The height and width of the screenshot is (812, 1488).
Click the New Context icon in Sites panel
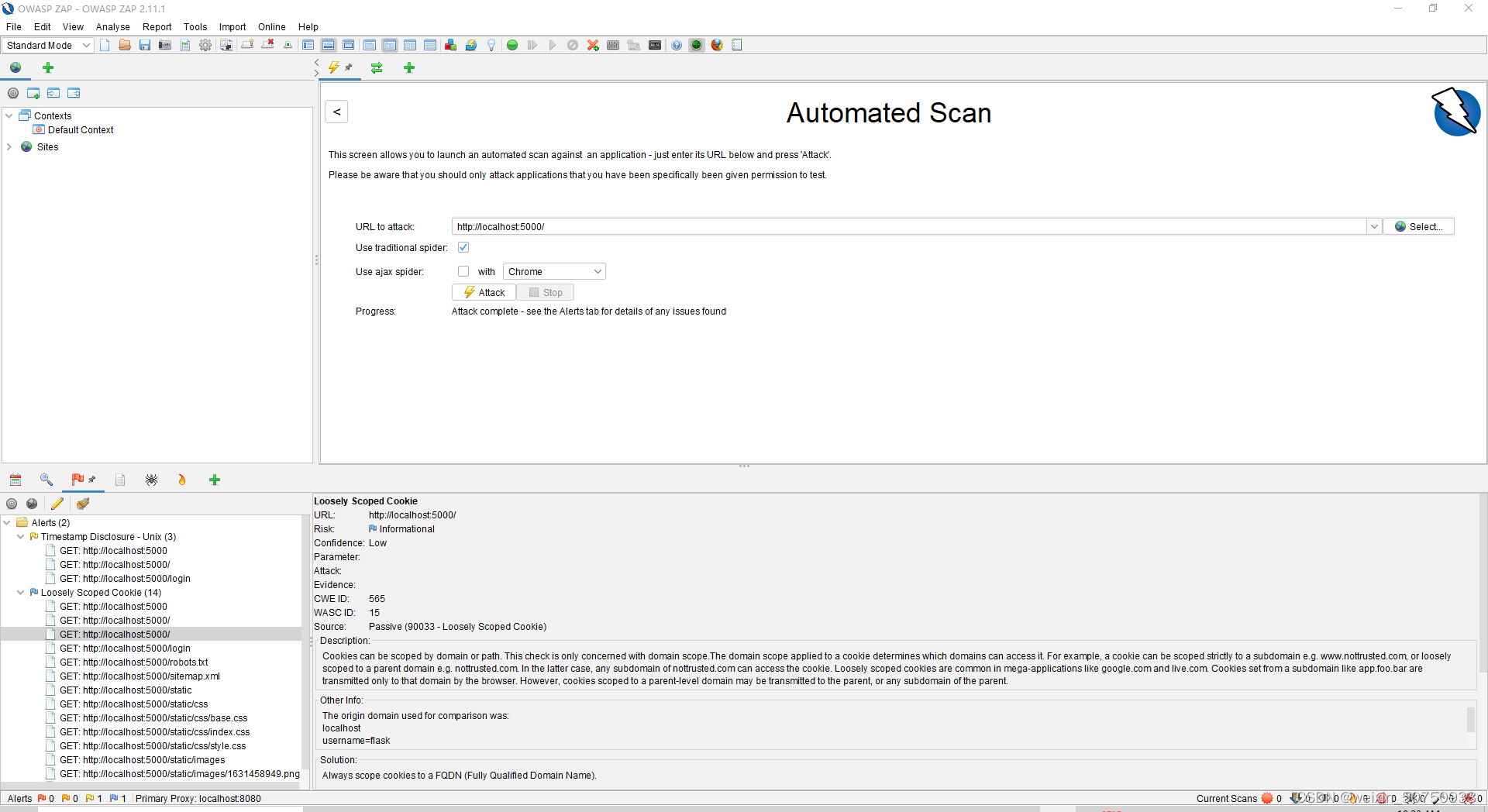pyautogui.click(x=33, y=93)
